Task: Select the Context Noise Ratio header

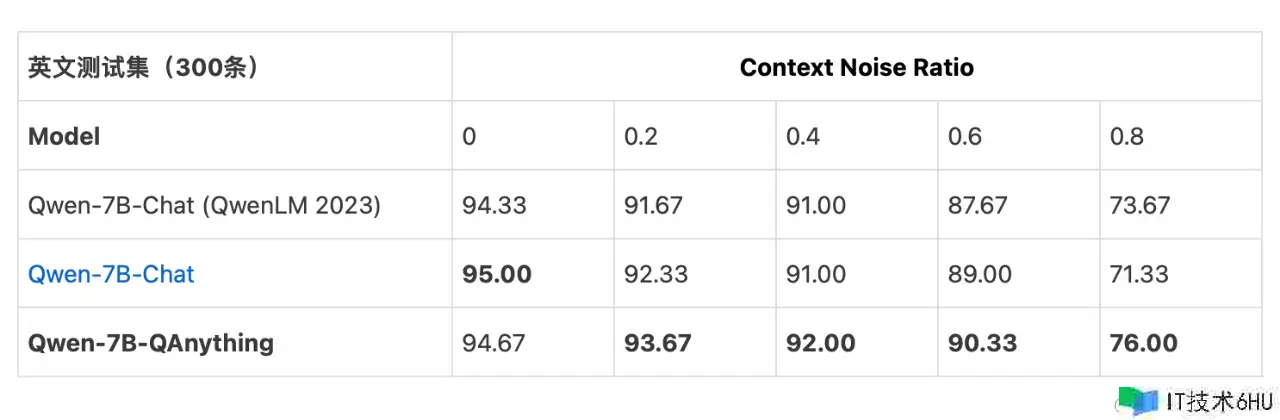Action: point(856,68)
